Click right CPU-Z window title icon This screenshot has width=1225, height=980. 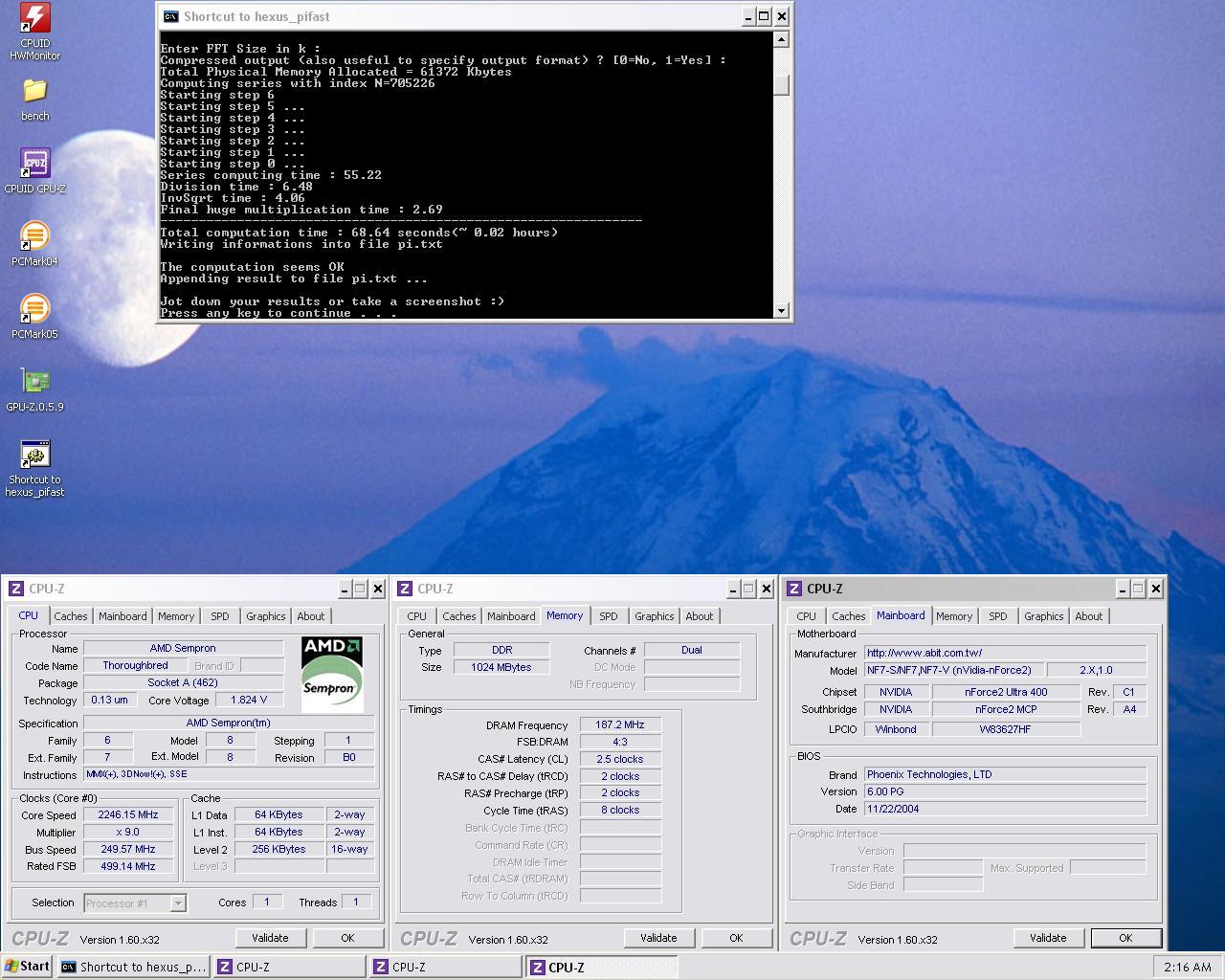tap(794, 589)
